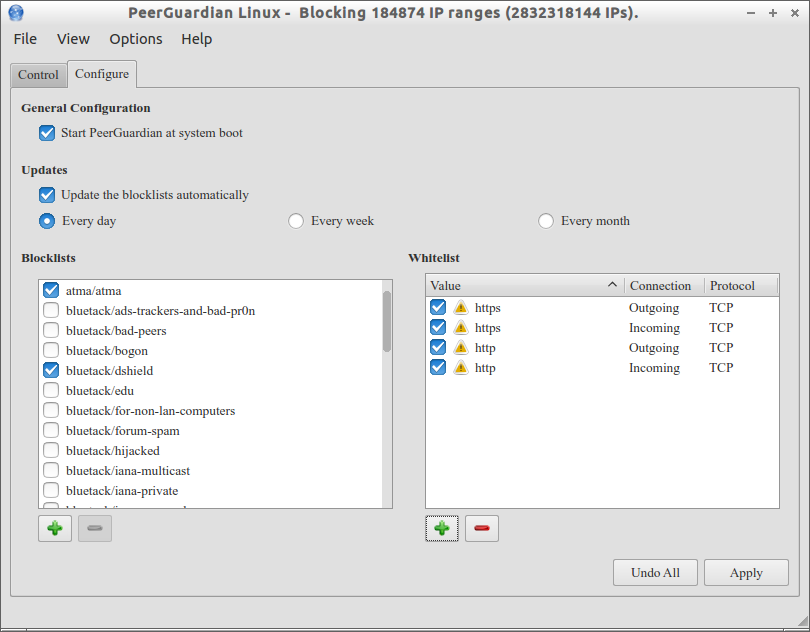Viewport: 810px width, 632px height.
Task: Enable the bluetack/iana-private blocklist
Action: coord(51,490)
